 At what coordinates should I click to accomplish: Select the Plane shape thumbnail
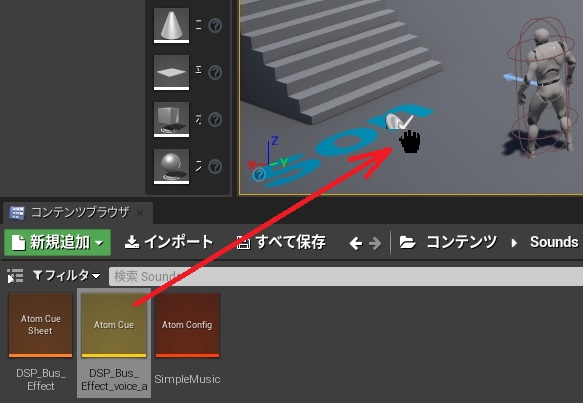click(171, 72)
